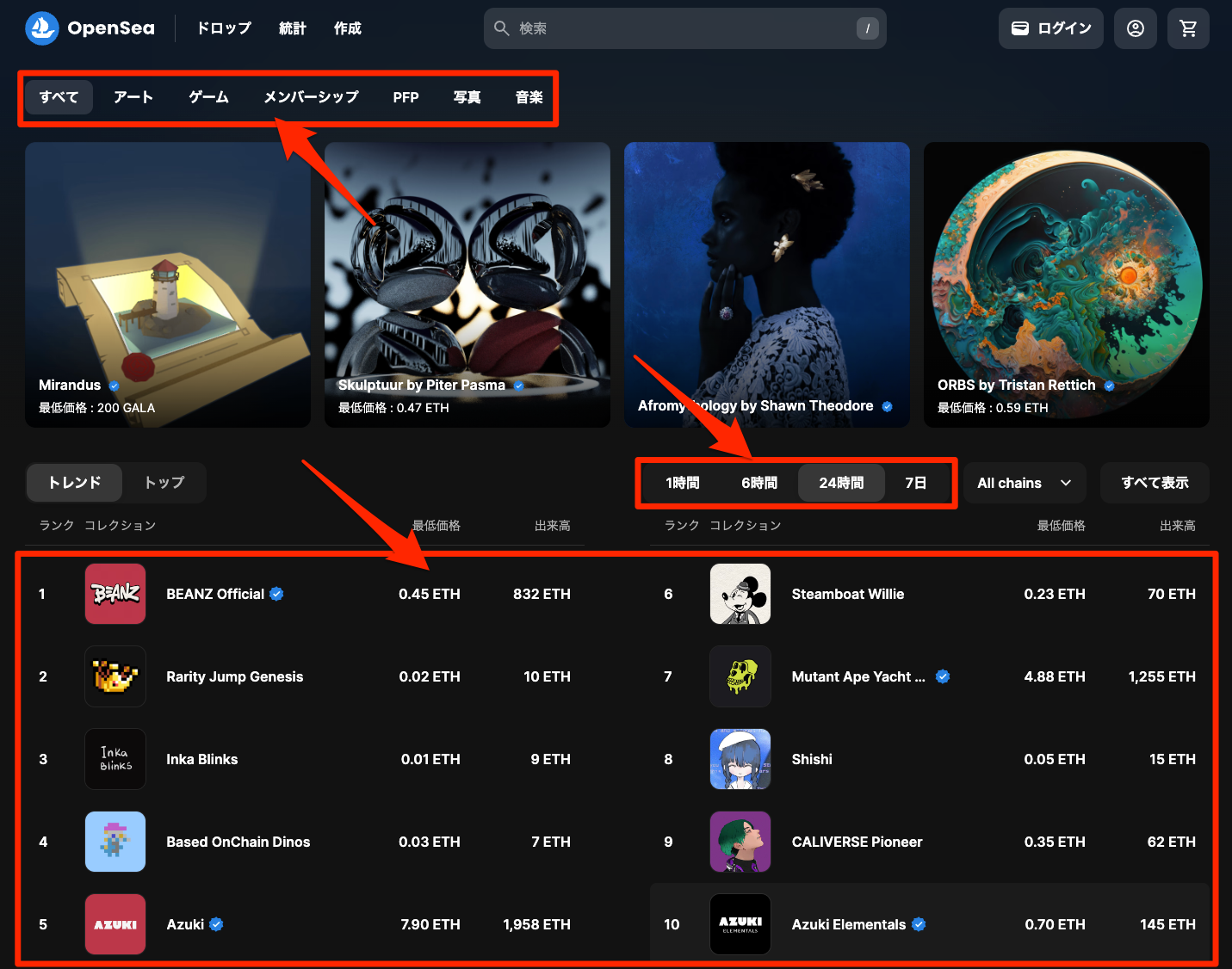The image size is (1232, 969).
Task: Open Inka Blinks collection avatar
Action: 115,759
